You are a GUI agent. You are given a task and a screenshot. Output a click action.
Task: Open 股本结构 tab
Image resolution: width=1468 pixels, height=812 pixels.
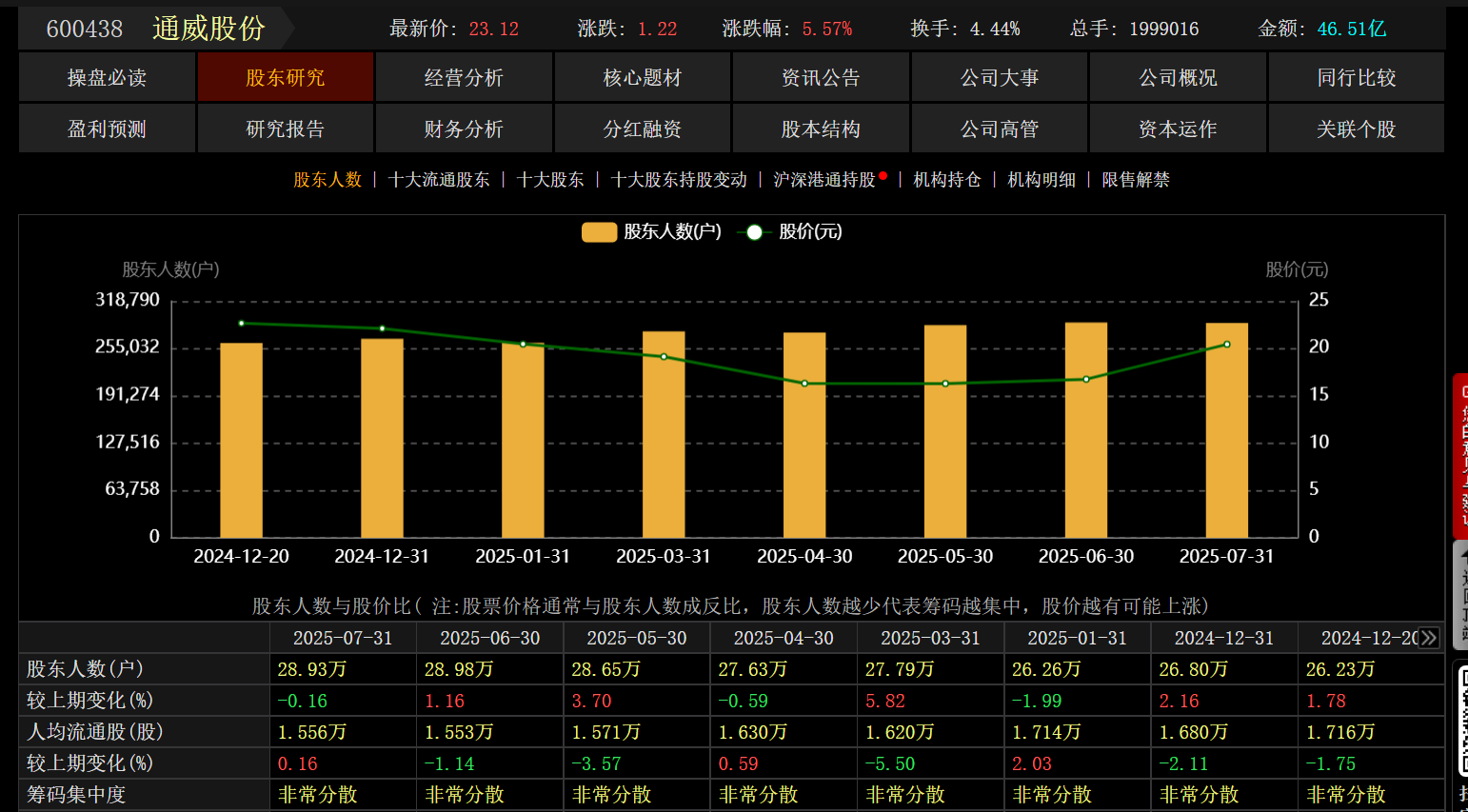(821, 129)
